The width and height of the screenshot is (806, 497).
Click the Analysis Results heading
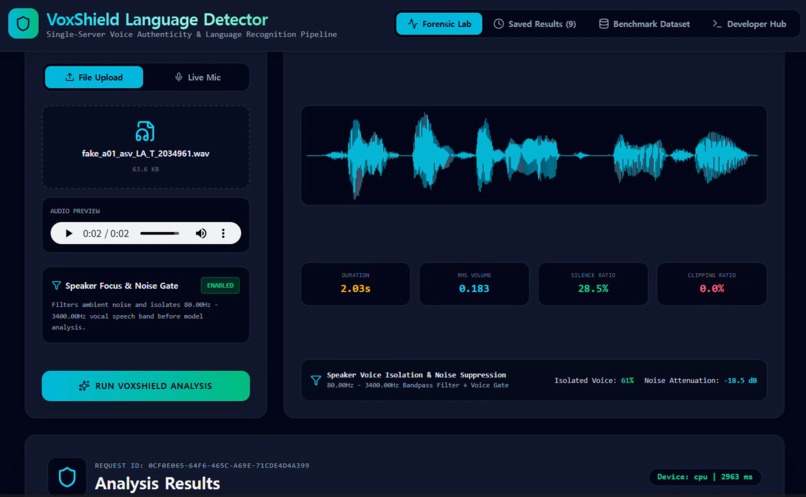157,484
